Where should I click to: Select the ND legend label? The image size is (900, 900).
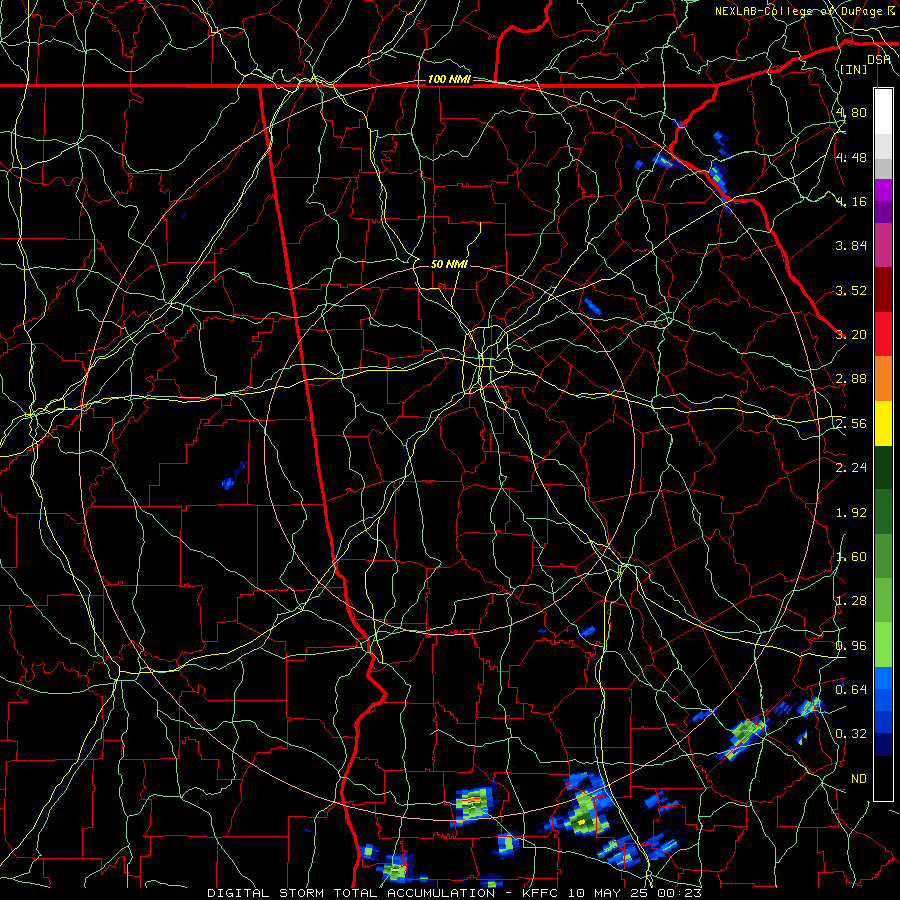tap(859, 779)
